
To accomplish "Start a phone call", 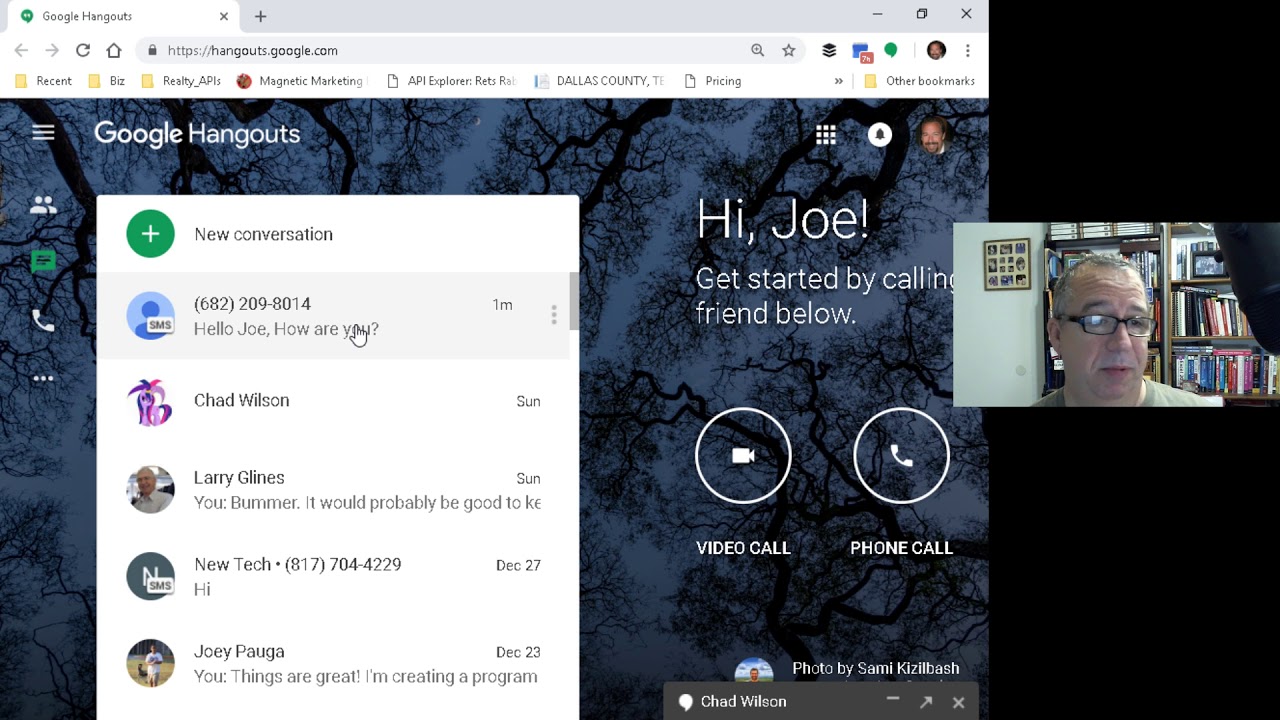I will [901, 455].
